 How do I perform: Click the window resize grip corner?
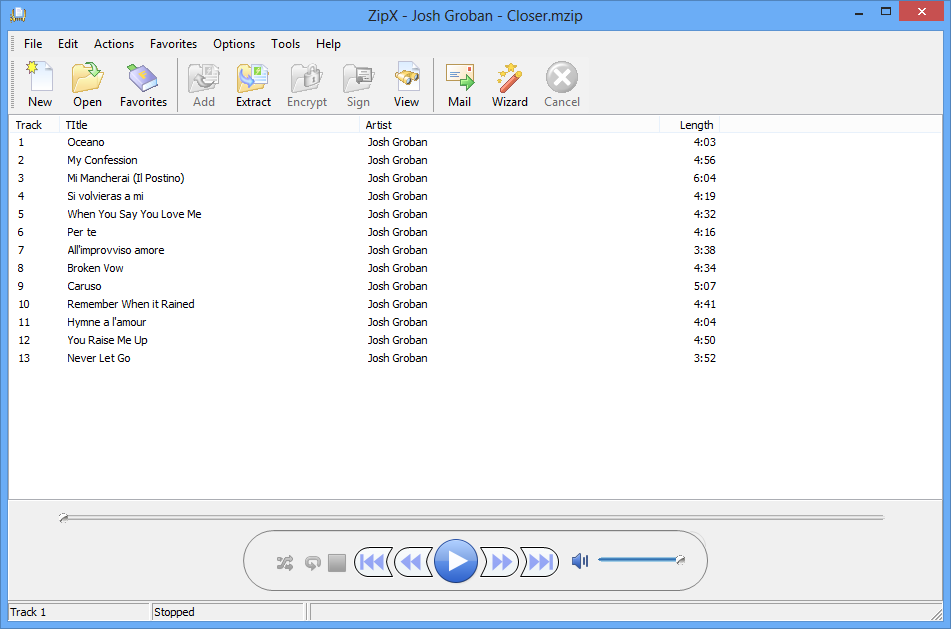click(x=937, y=614)
